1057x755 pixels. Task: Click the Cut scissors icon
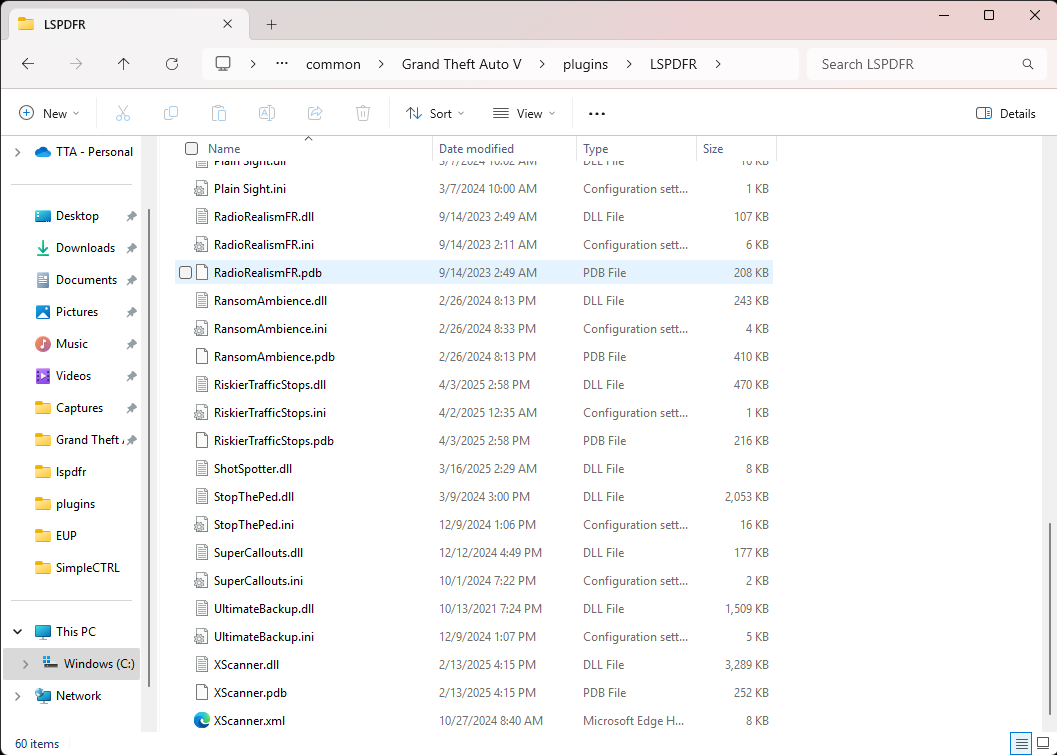(x=123, y=113)
